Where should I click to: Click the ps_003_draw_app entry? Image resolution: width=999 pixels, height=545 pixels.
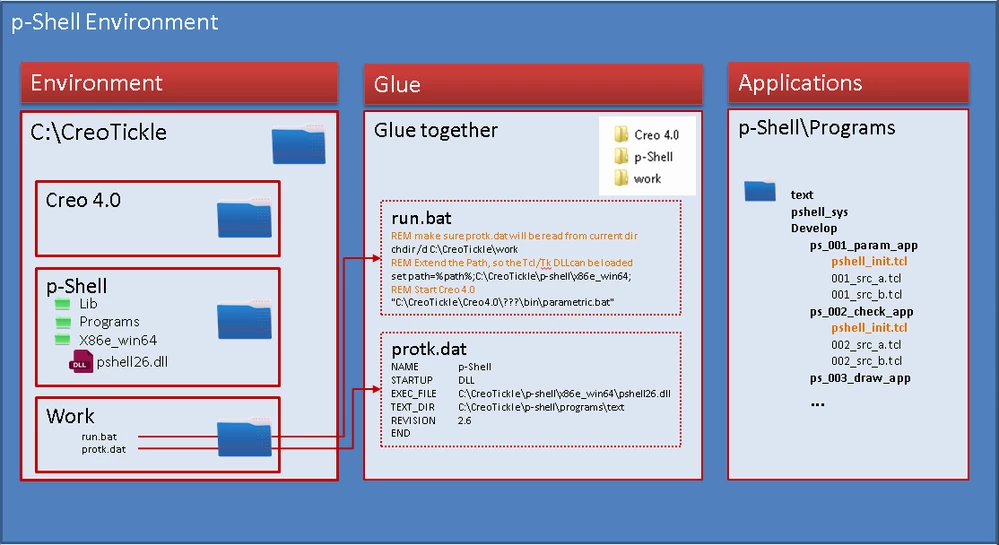click(860, 378)
